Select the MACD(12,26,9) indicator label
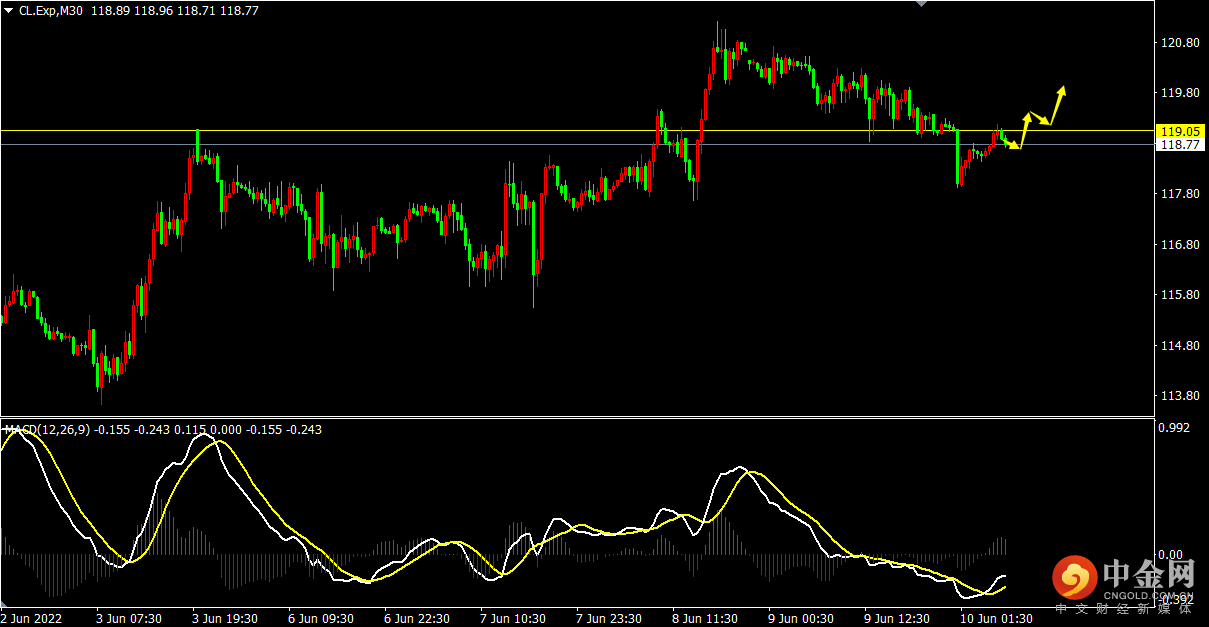Screen dimensions: 1209x627 (46, 429)
